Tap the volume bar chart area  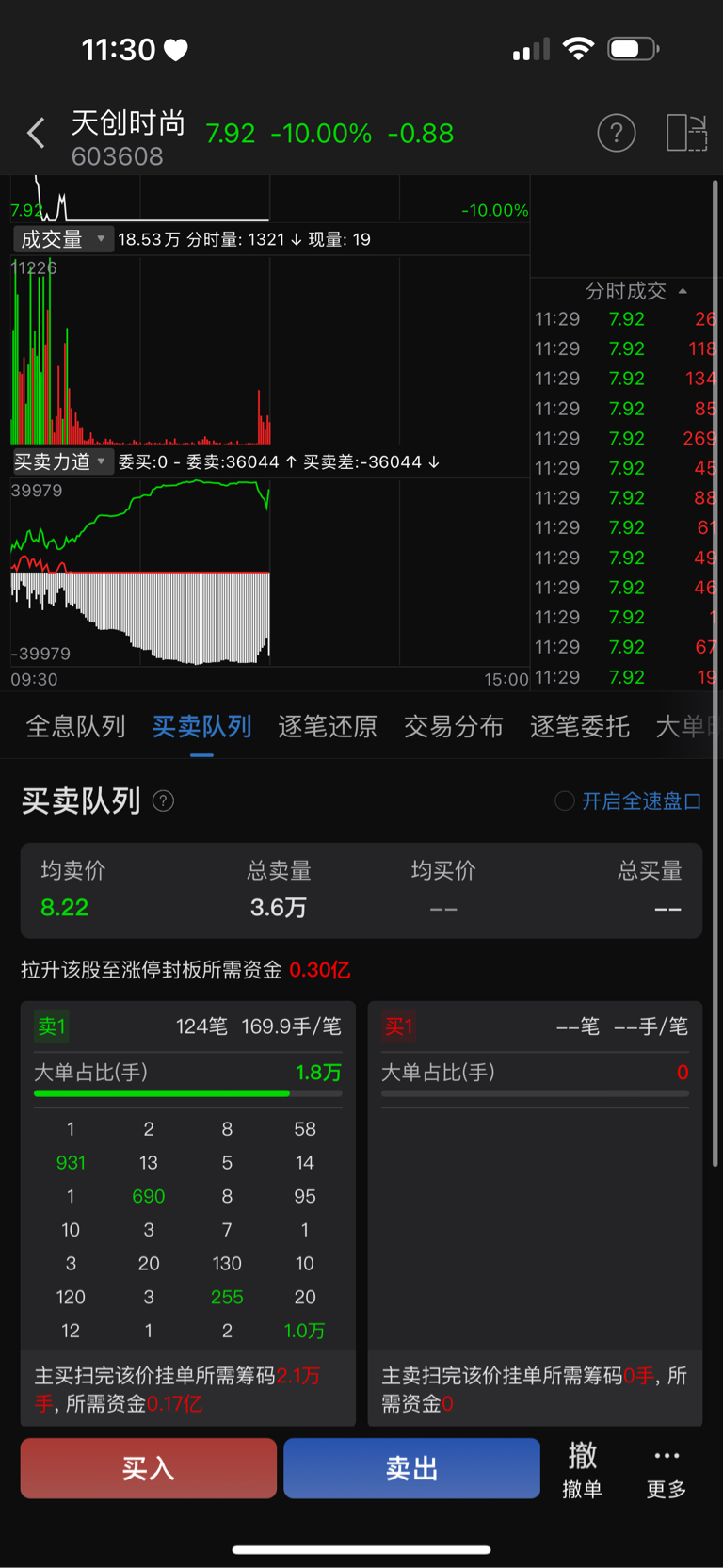pos(269,349)
